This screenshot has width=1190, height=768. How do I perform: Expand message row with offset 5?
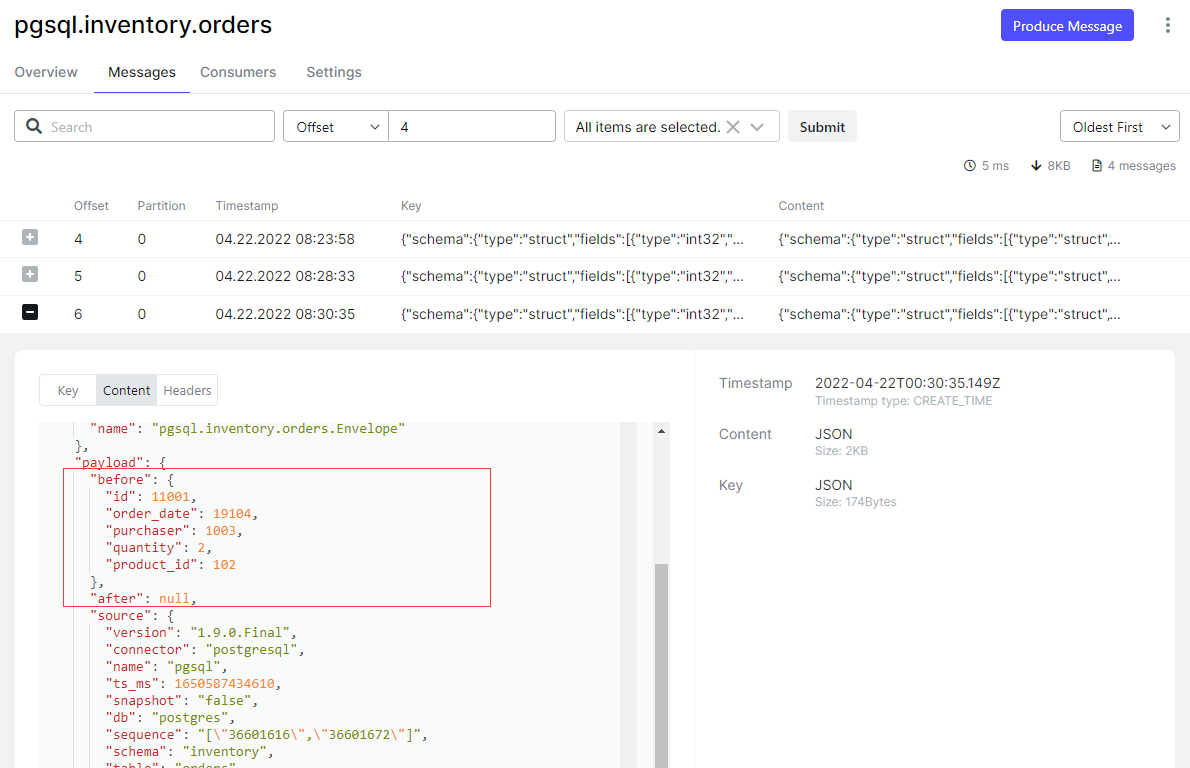tap(30, 274)
